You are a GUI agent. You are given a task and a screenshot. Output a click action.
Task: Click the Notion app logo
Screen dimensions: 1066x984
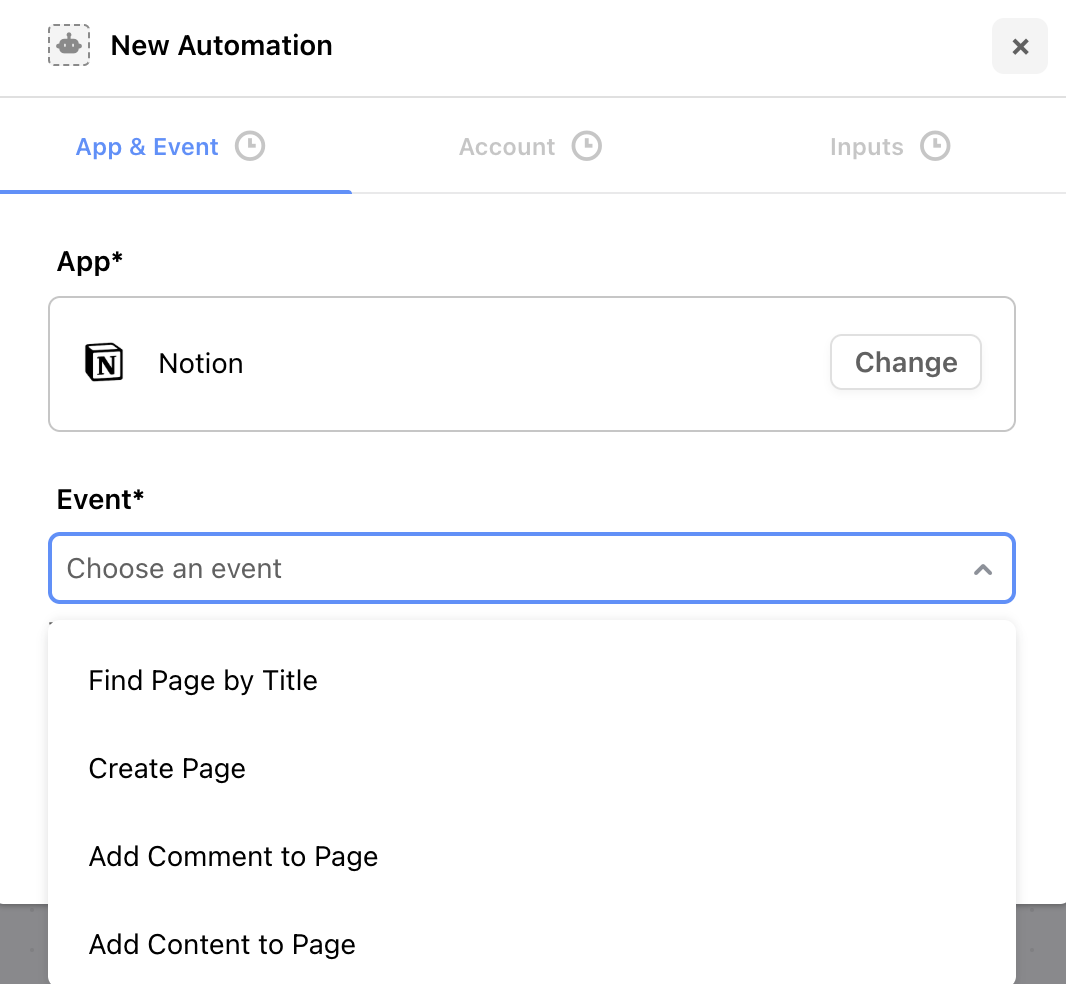click(104, 362)
